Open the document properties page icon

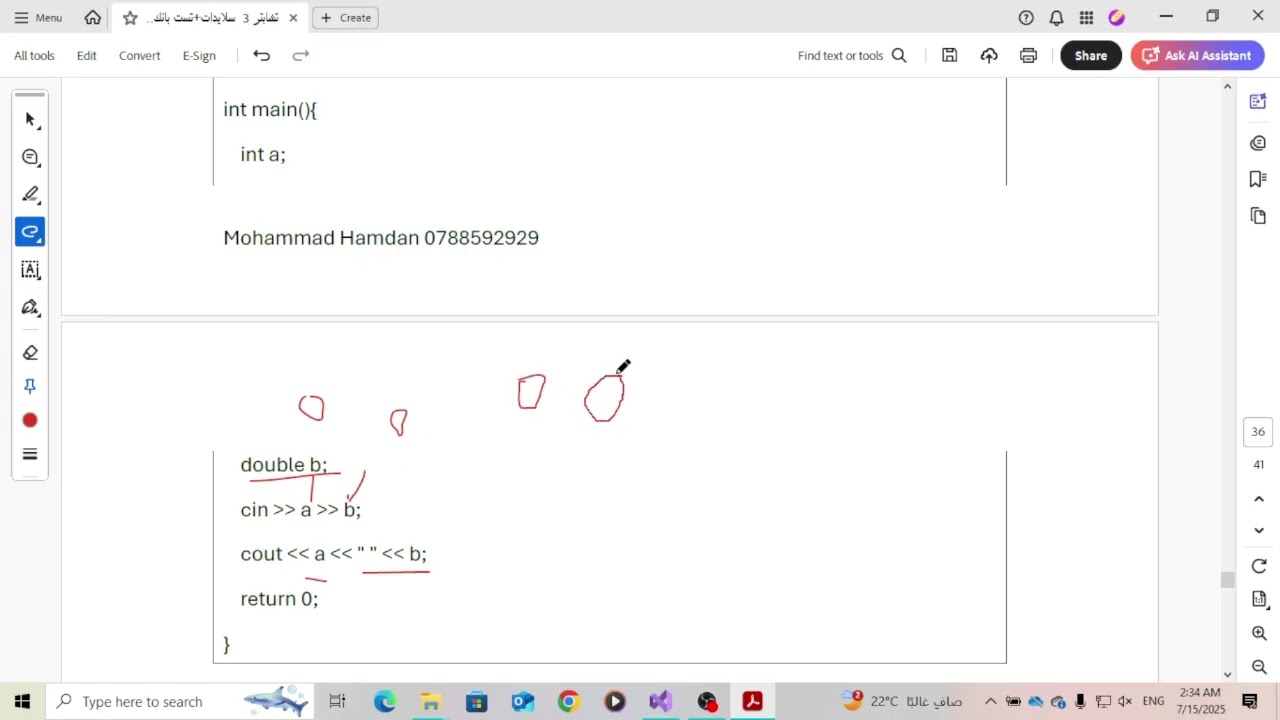tap(1259, 599)
